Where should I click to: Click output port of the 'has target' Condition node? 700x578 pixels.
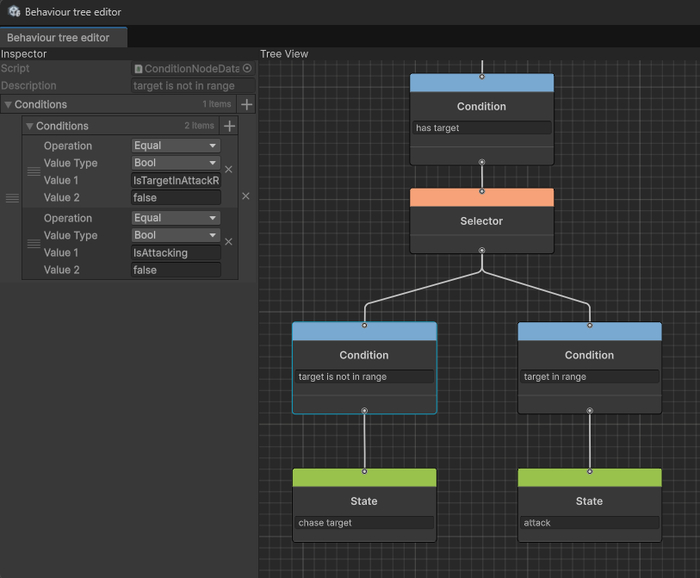point(481,161)
